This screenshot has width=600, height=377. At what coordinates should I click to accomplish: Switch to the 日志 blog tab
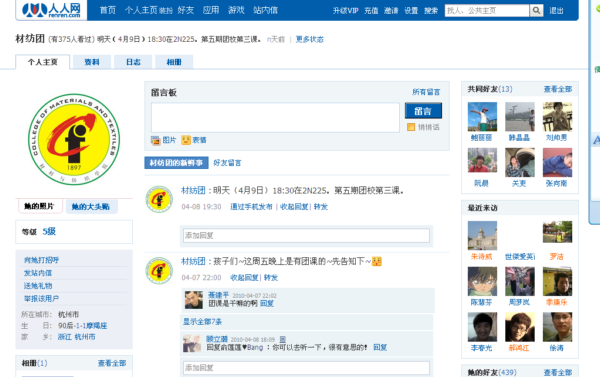coord(133,62)
